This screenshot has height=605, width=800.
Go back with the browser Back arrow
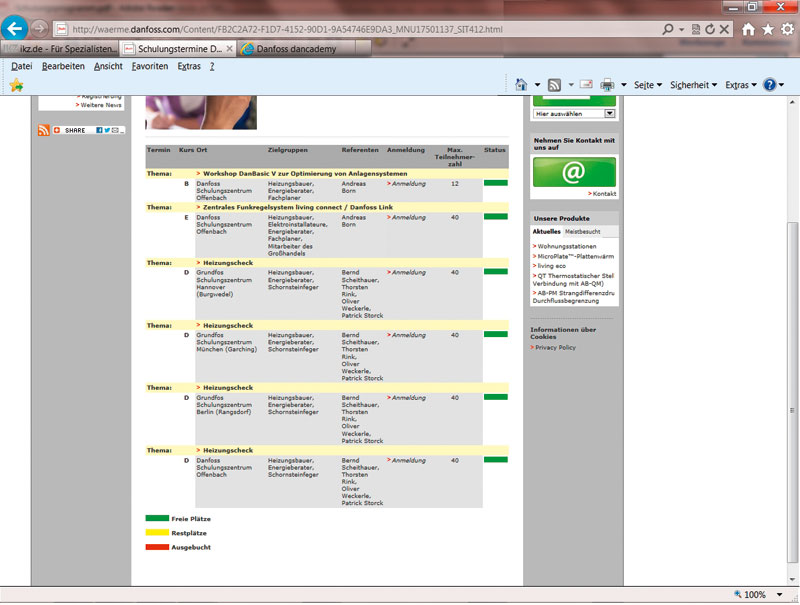tap(14, 28)
